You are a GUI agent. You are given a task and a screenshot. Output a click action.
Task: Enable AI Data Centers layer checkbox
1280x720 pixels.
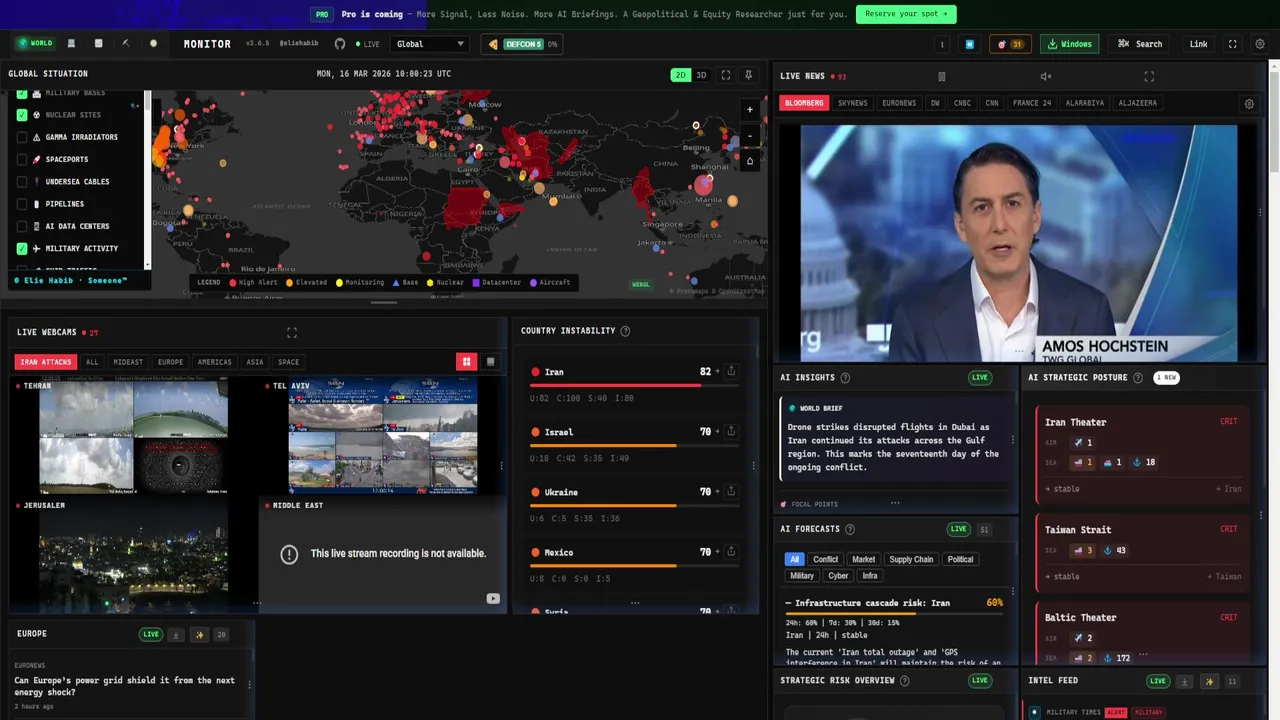click(22, 226)
